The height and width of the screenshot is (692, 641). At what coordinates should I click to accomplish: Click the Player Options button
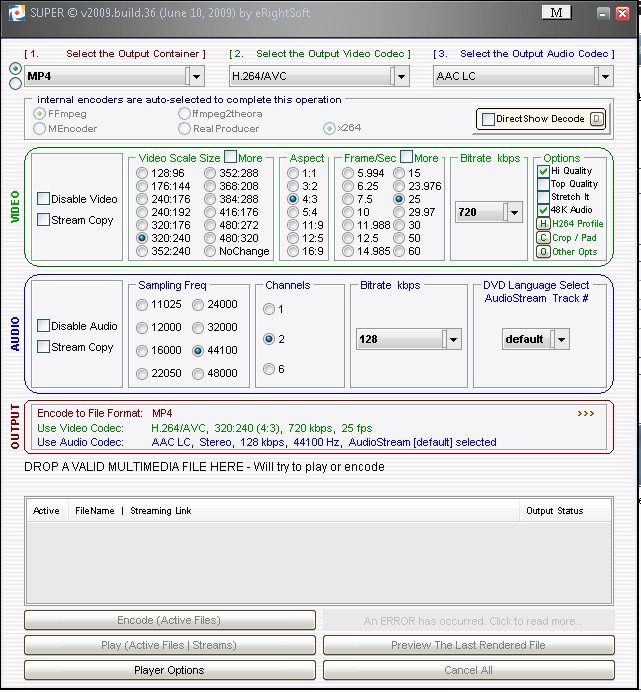(169, 670)
